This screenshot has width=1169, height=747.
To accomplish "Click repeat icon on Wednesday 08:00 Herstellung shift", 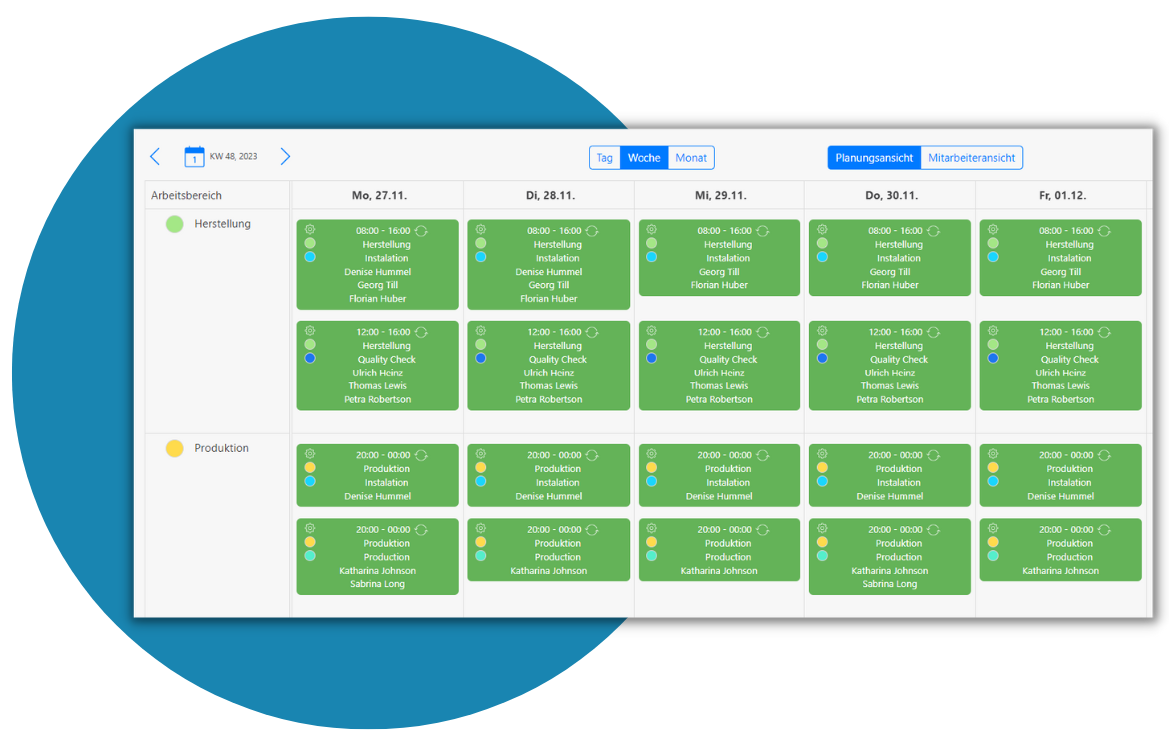I will 762,231.
